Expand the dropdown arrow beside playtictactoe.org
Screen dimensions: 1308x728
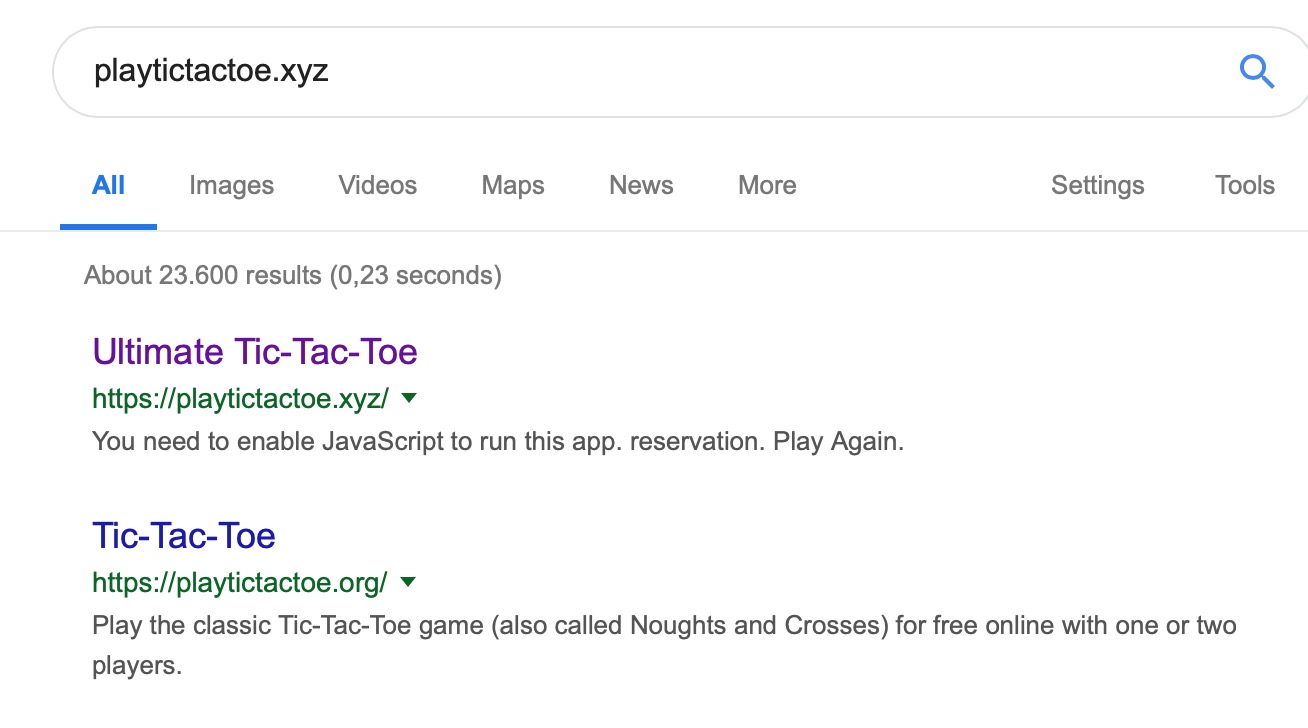408,582
